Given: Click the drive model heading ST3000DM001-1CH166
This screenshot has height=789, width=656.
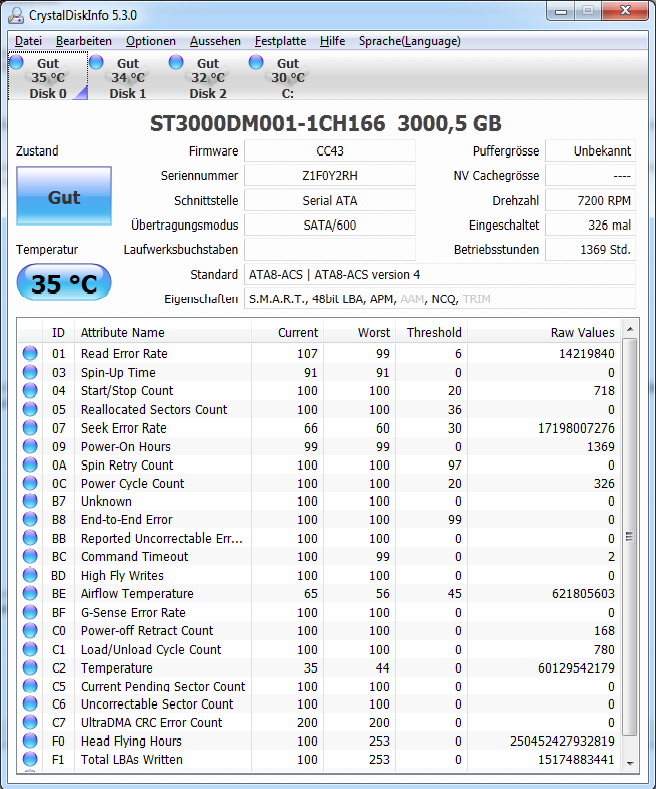Looking at the screenshot, I should [268, 124].
